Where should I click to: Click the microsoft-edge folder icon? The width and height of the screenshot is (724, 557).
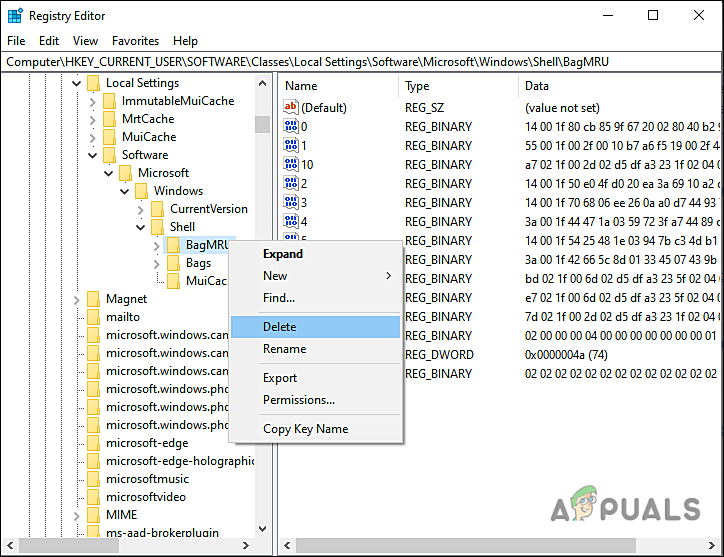(93, 443)
